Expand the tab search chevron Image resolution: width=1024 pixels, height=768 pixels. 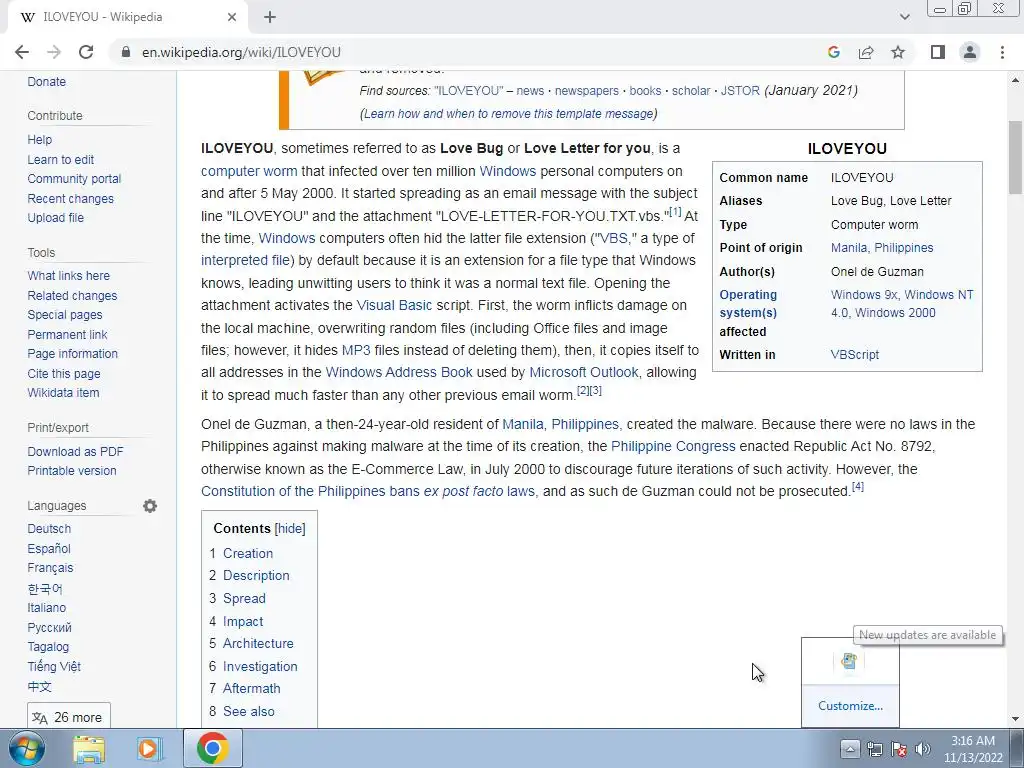pyautogui.click(x=904, y=17)
